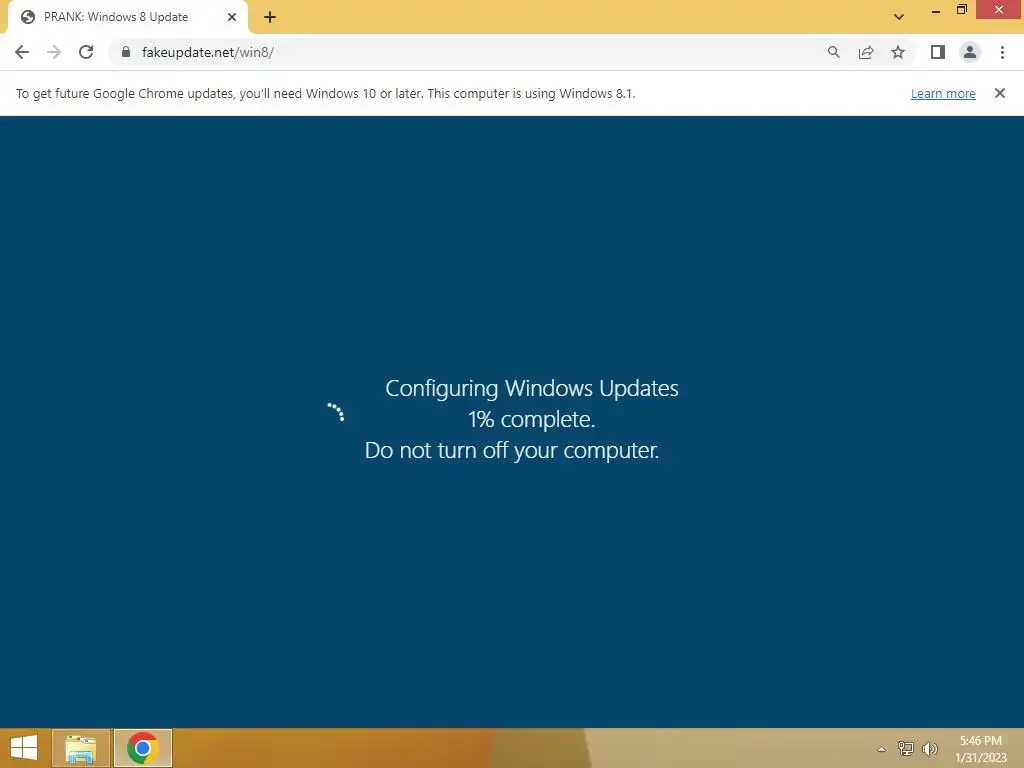Show hidden tray icons arrow

[x=882, y=749]
